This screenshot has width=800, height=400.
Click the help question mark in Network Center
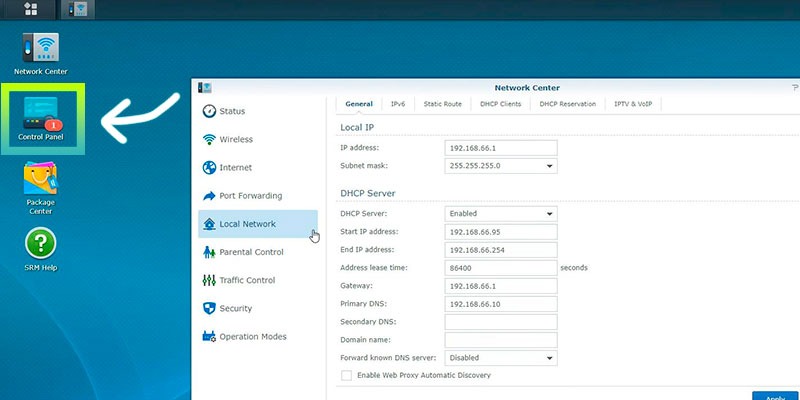795,88
